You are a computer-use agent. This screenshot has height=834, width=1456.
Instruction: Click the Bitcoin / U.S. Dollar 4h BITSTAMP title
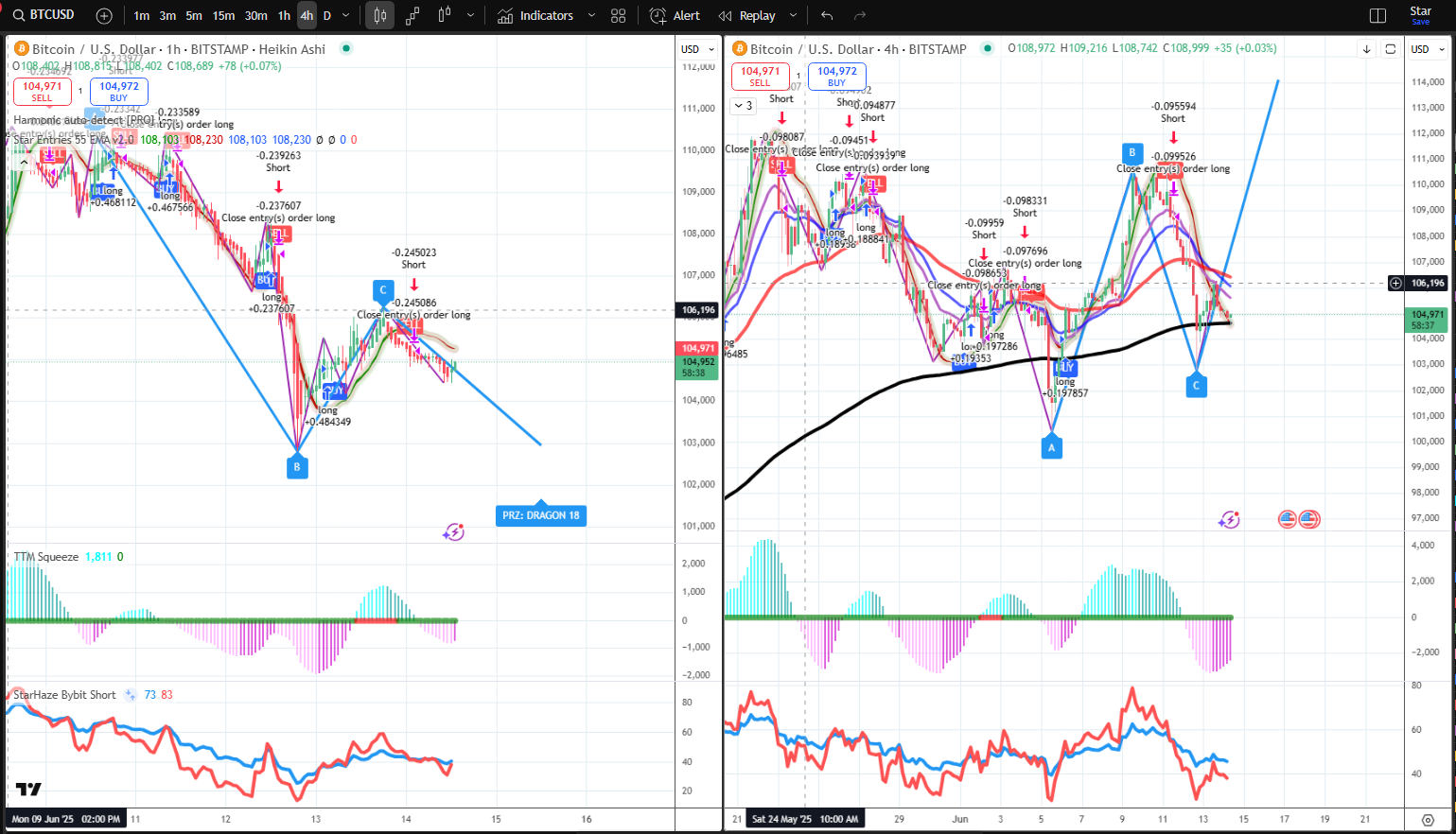858,49
